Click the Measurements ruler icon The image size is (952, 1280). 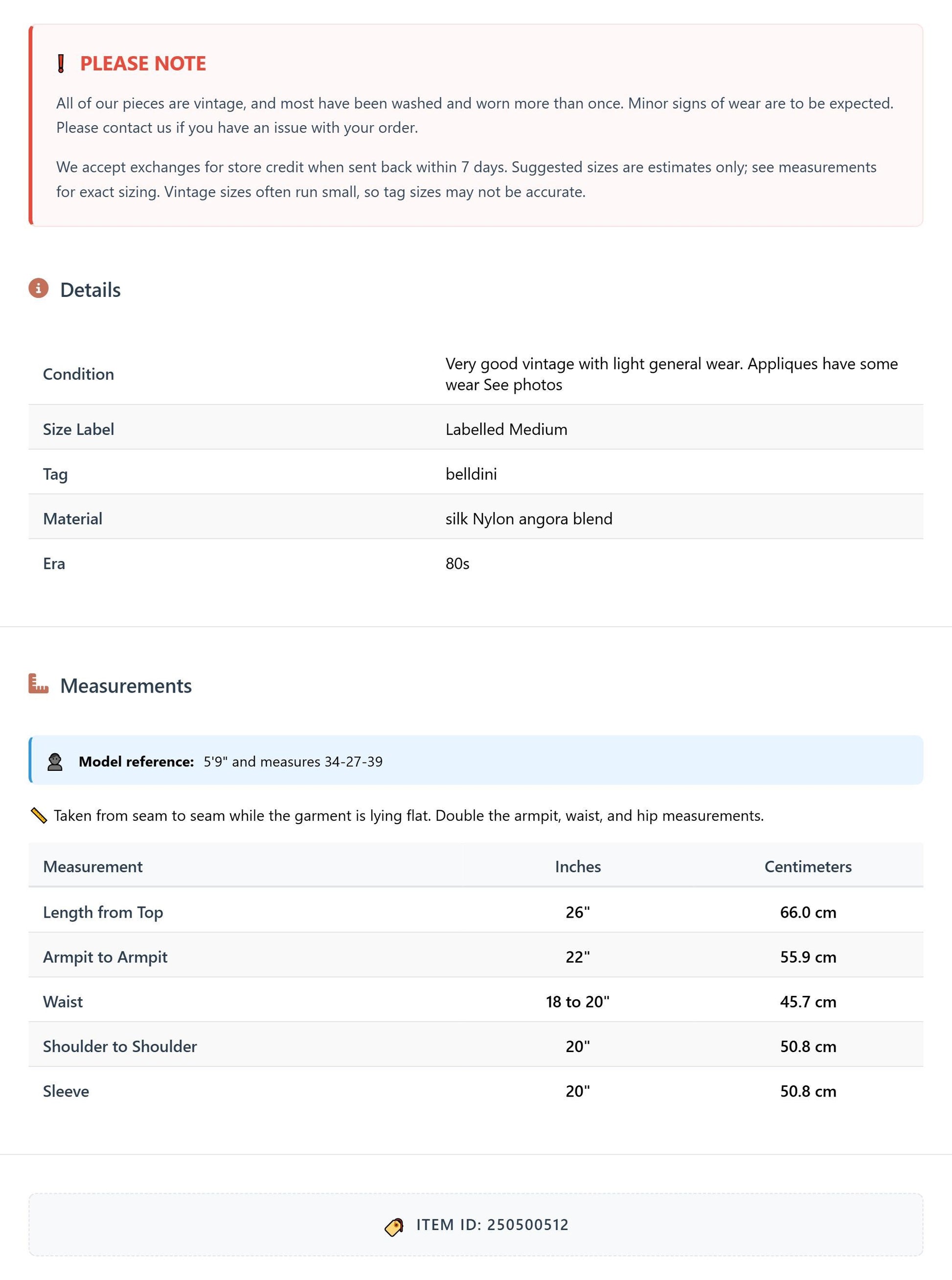39,684
